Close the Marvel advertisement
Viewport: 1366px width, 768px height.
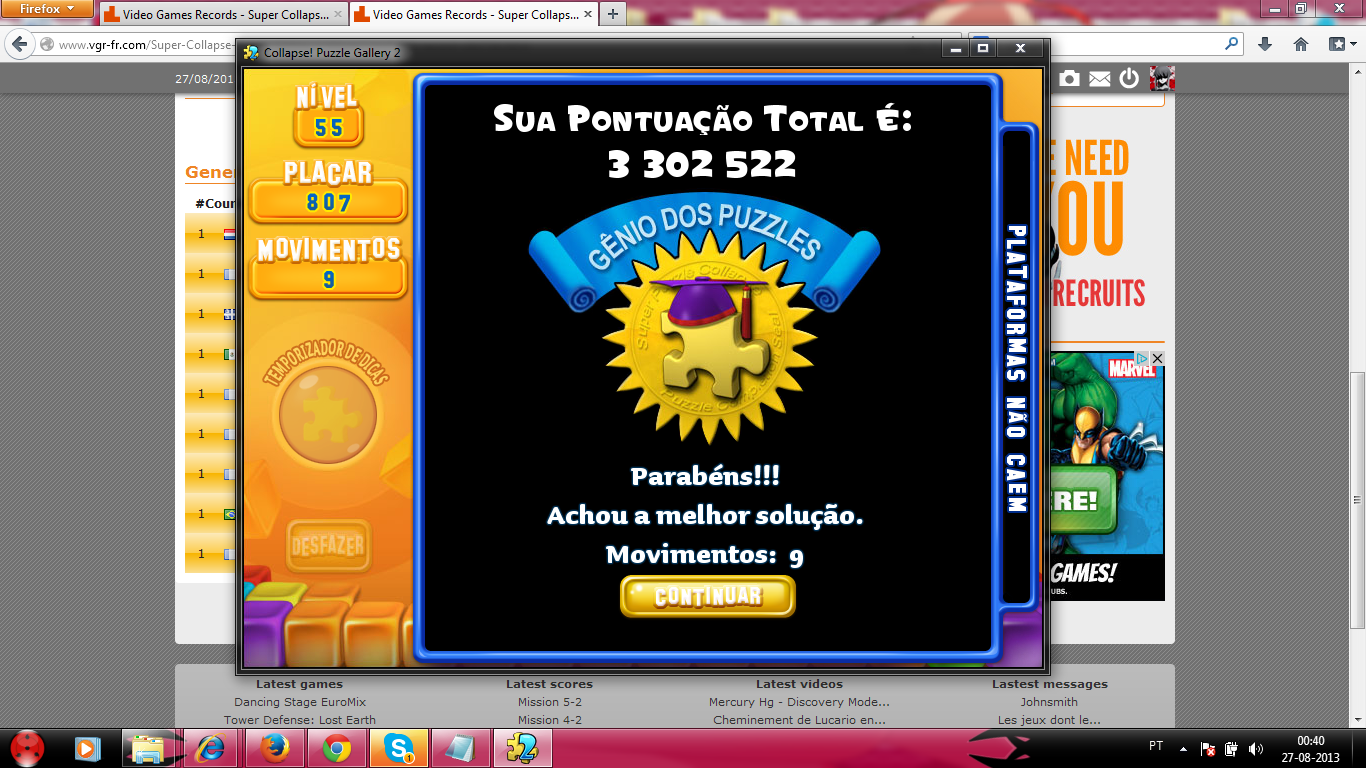1157,358
